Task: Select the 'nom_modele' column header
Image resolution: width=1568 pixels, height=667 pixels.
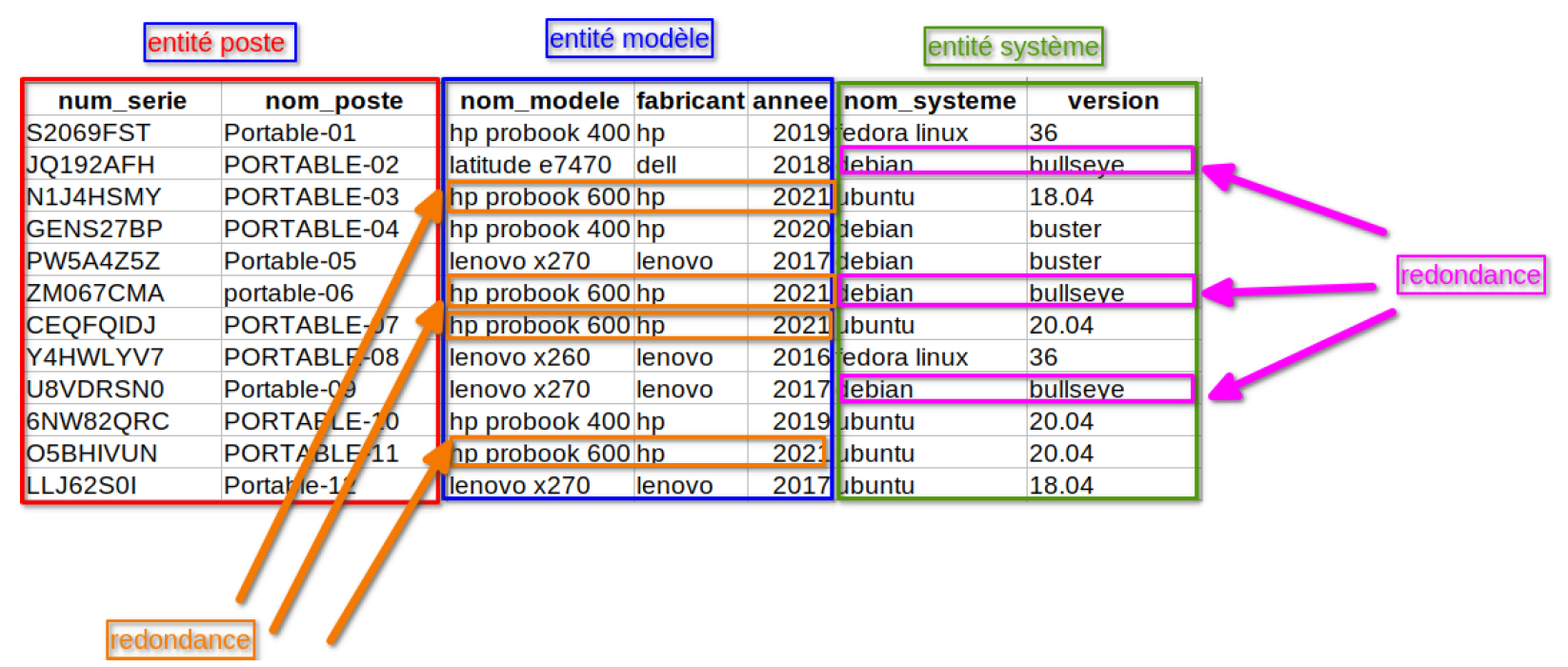Action: click(x=539, y=101)
